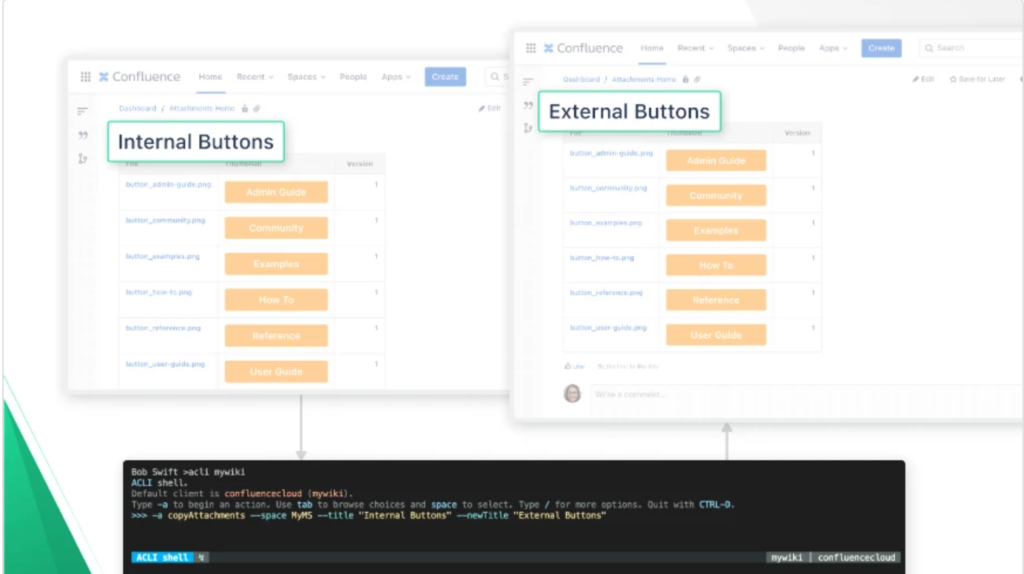Click Confluence logo in External Buttons window
The image size is (1024, 574).
[583, 48]
